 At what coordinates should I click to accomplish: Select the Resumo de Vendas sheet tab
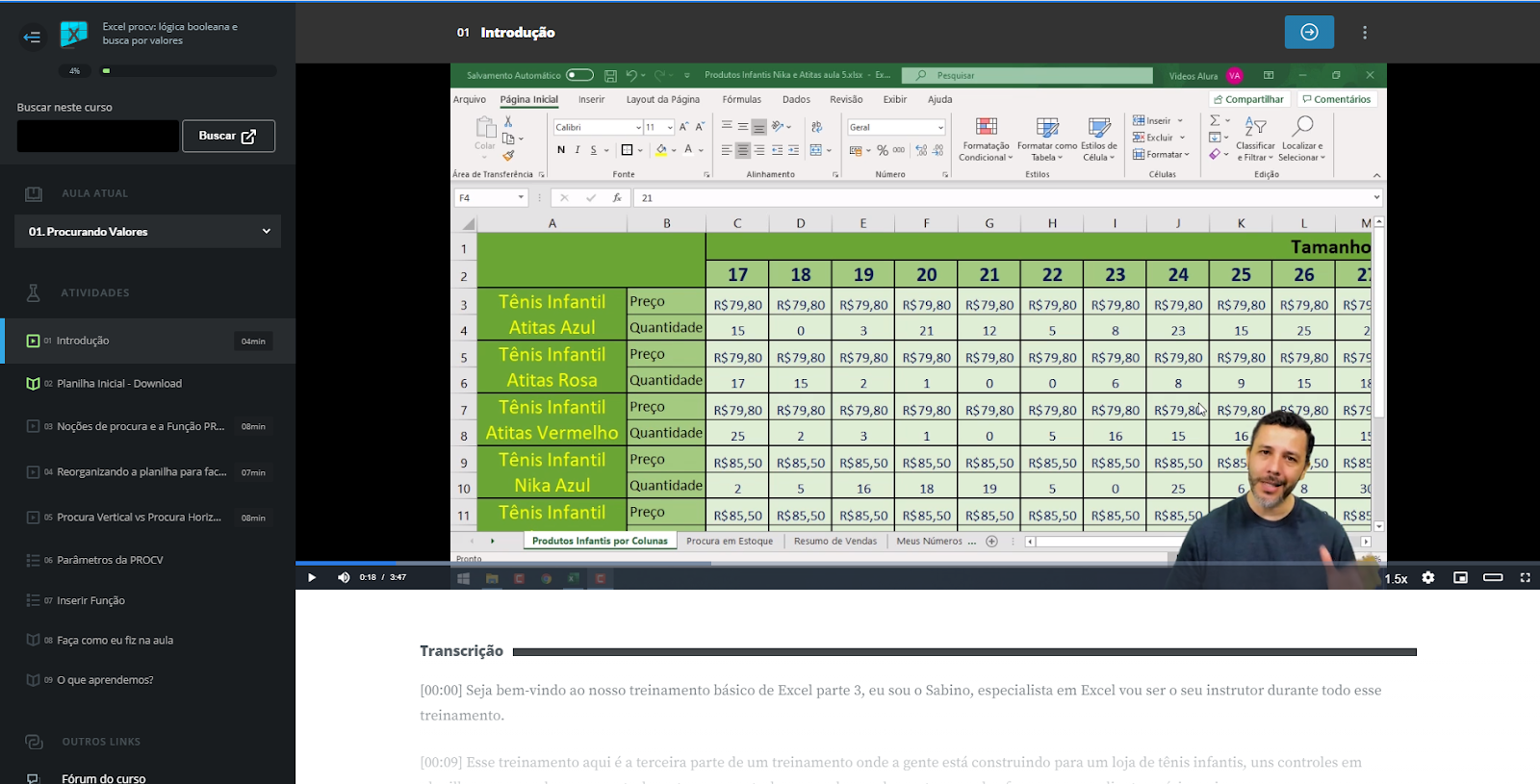pos(835,541)
